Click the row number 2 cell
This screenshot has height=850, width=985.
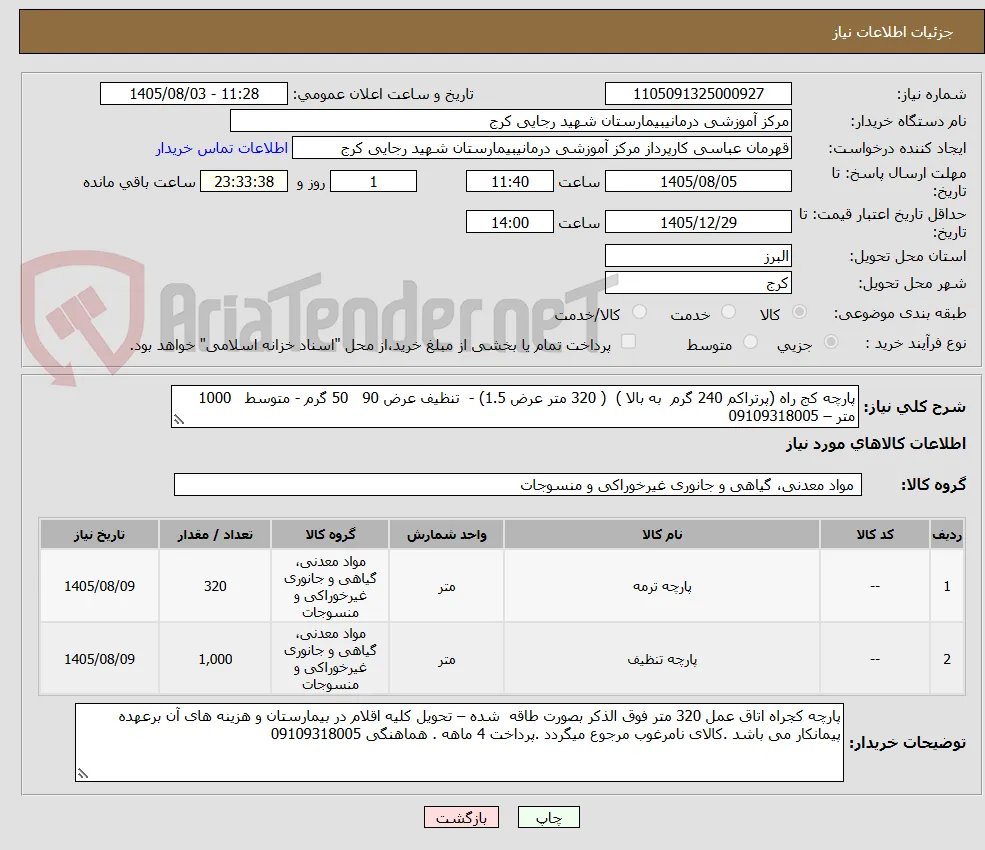coord(947,659)
